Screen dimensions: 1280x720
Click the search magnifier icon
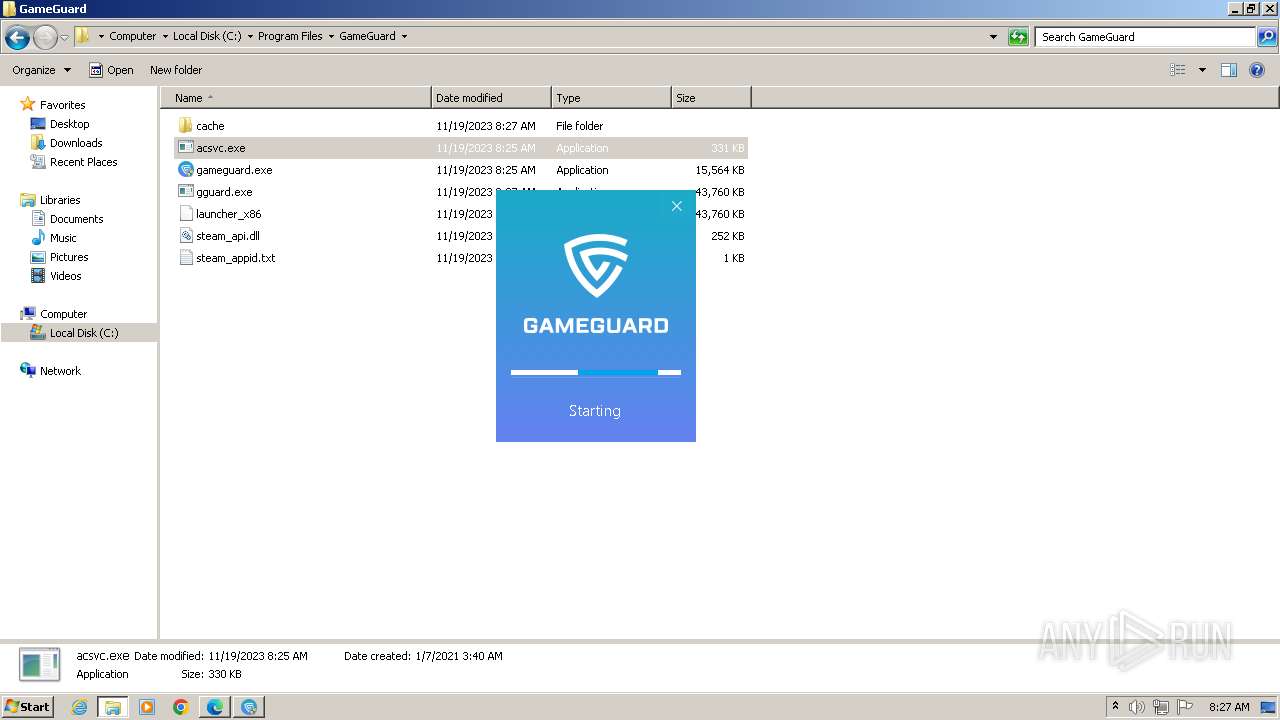(1267, 37)
